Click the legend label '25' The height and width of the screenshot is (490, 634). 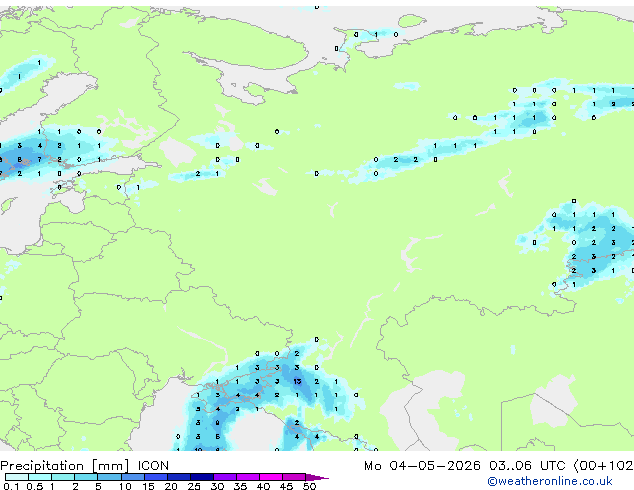click(194, 486)
